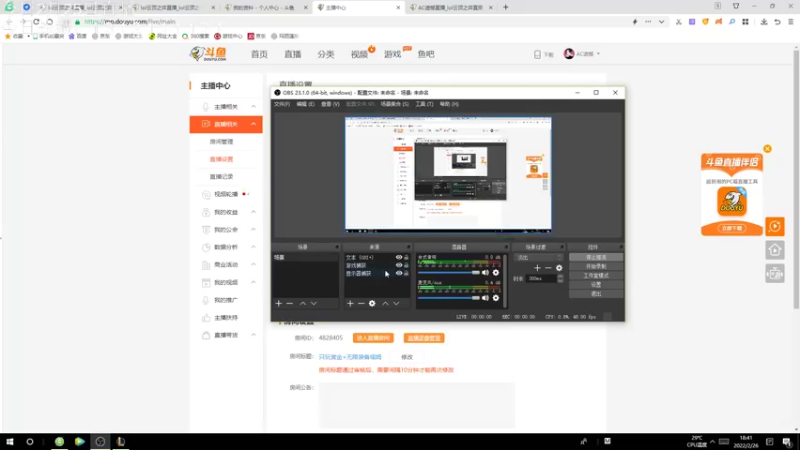Go to the 分类 tab in Douyu header
800x450 pixels.
coord(326,54)
